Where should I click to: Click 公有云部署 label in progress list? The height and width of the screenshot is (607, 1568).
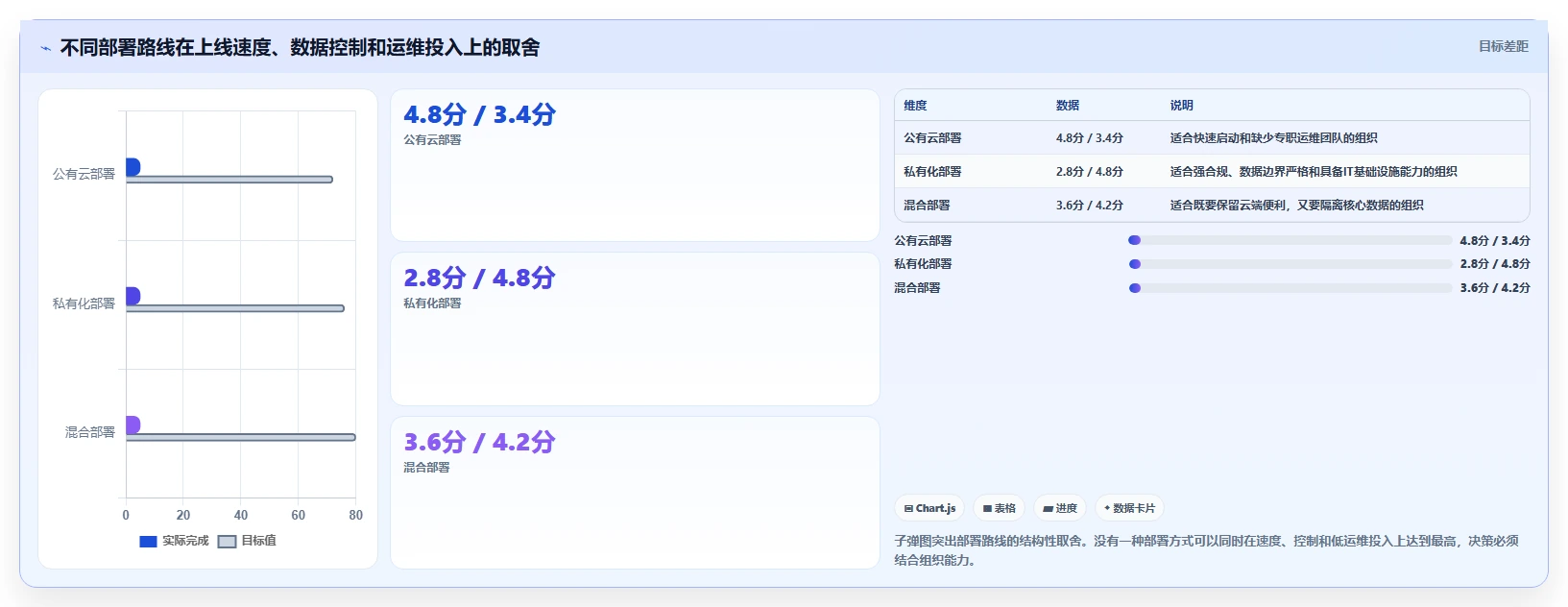pos(923,241)
